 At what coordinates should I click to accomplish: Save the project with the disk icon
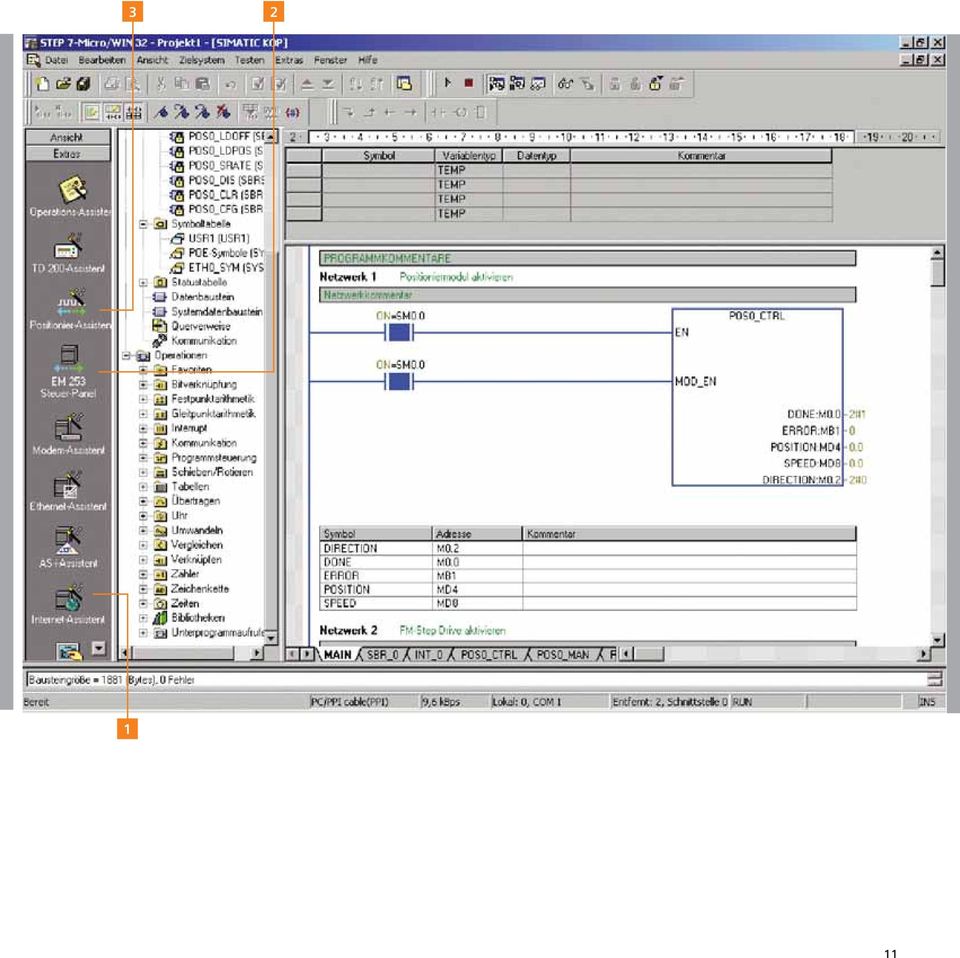pos(83,84)
